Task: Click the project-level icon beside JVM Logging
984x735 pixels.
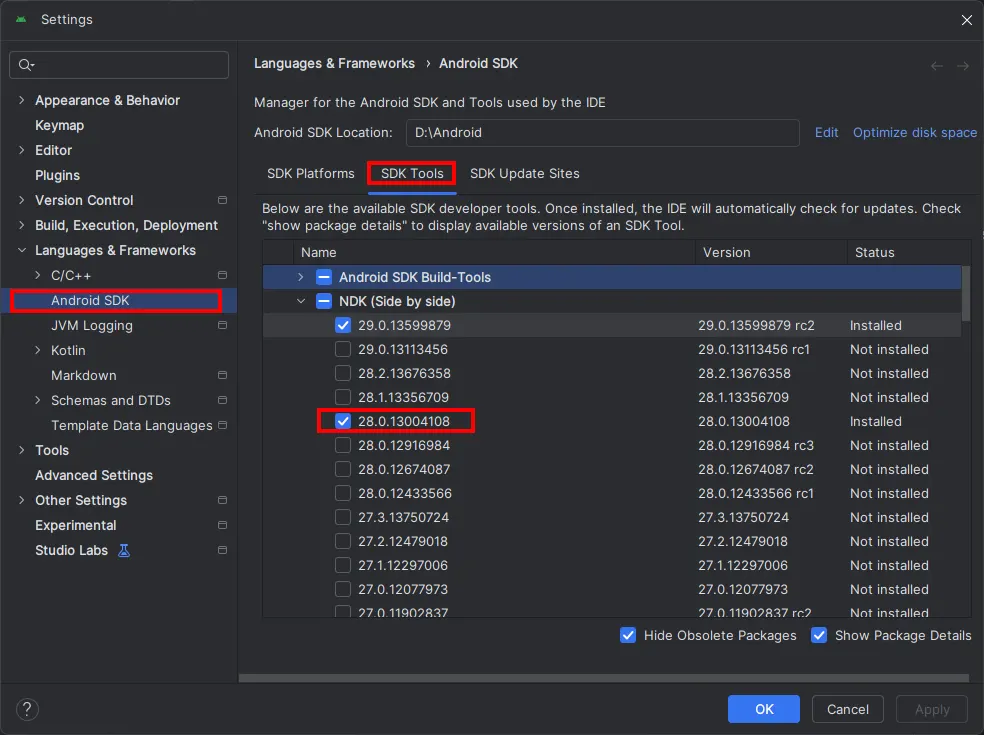Action: (222, 325)
